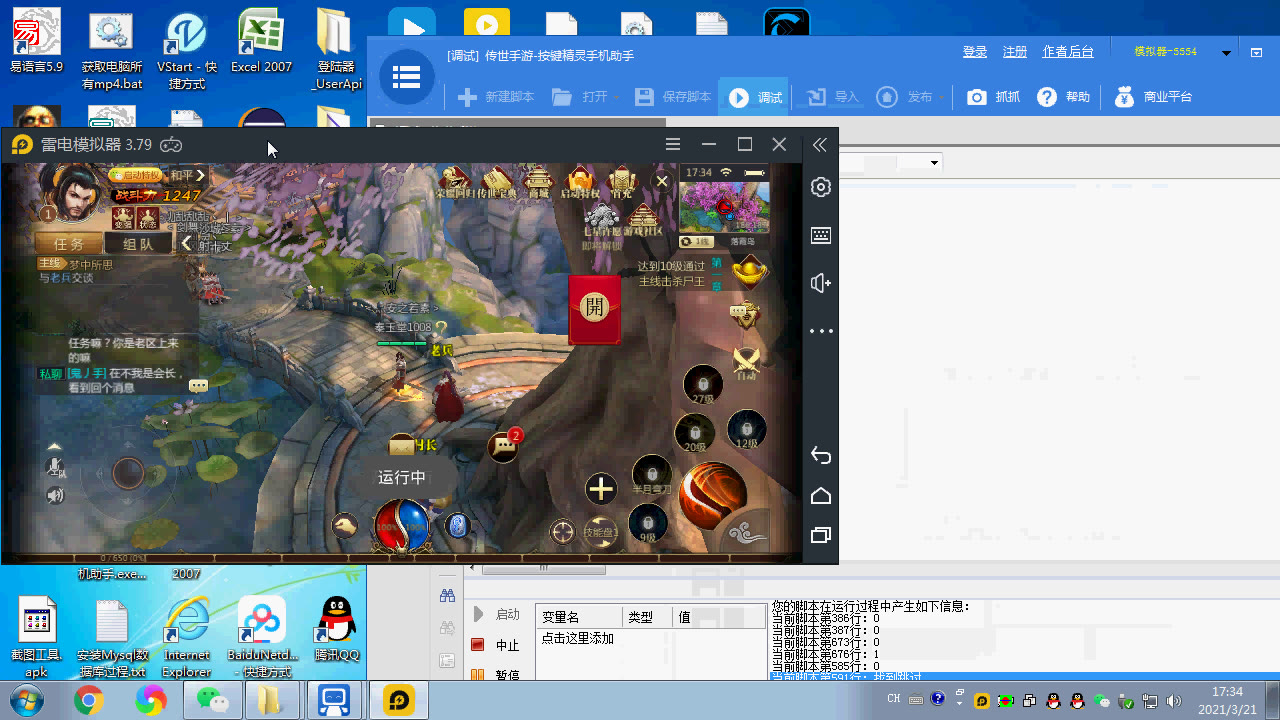Open the 首充 first recharge icon
1280x720 pixels.
[621, 182]
